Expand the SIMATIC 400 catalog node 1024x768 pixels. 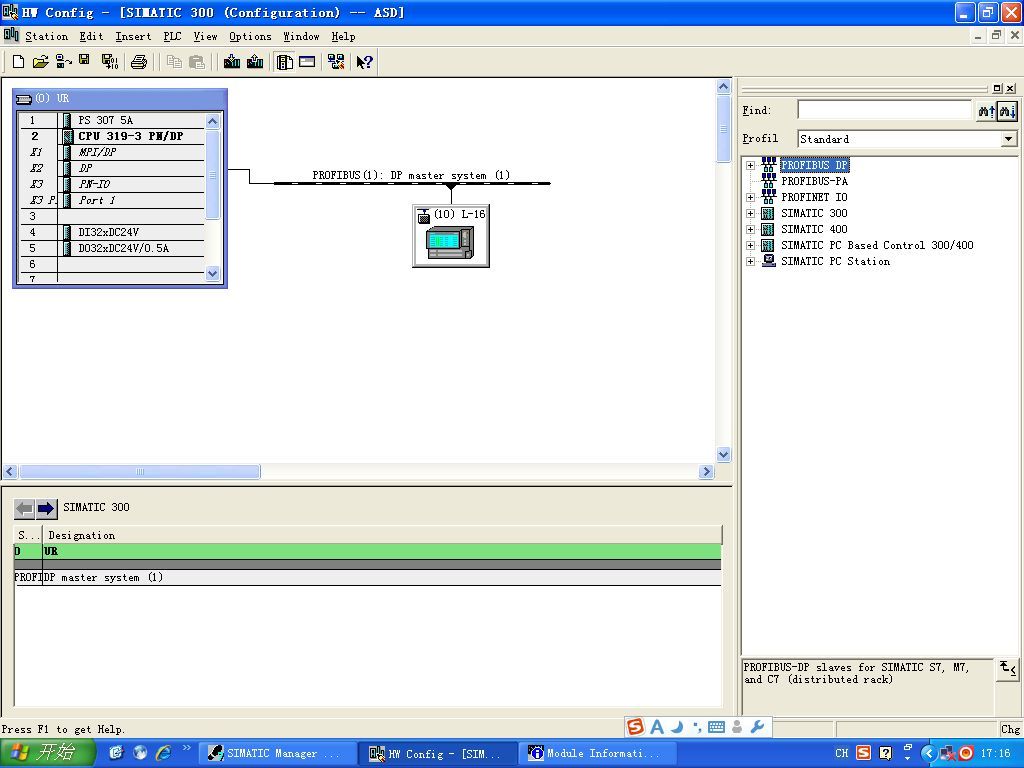(750, 229)
